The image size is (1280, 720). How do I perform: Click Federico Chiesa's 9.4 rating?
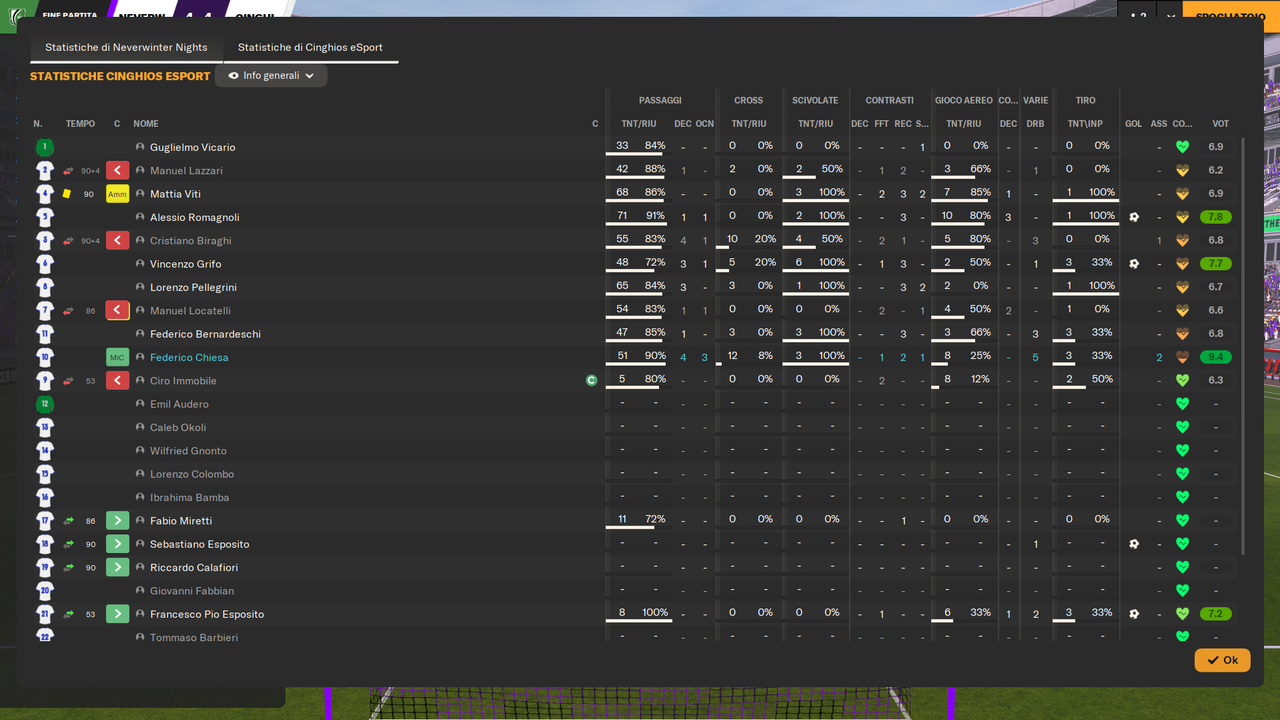coord(1216,357)
